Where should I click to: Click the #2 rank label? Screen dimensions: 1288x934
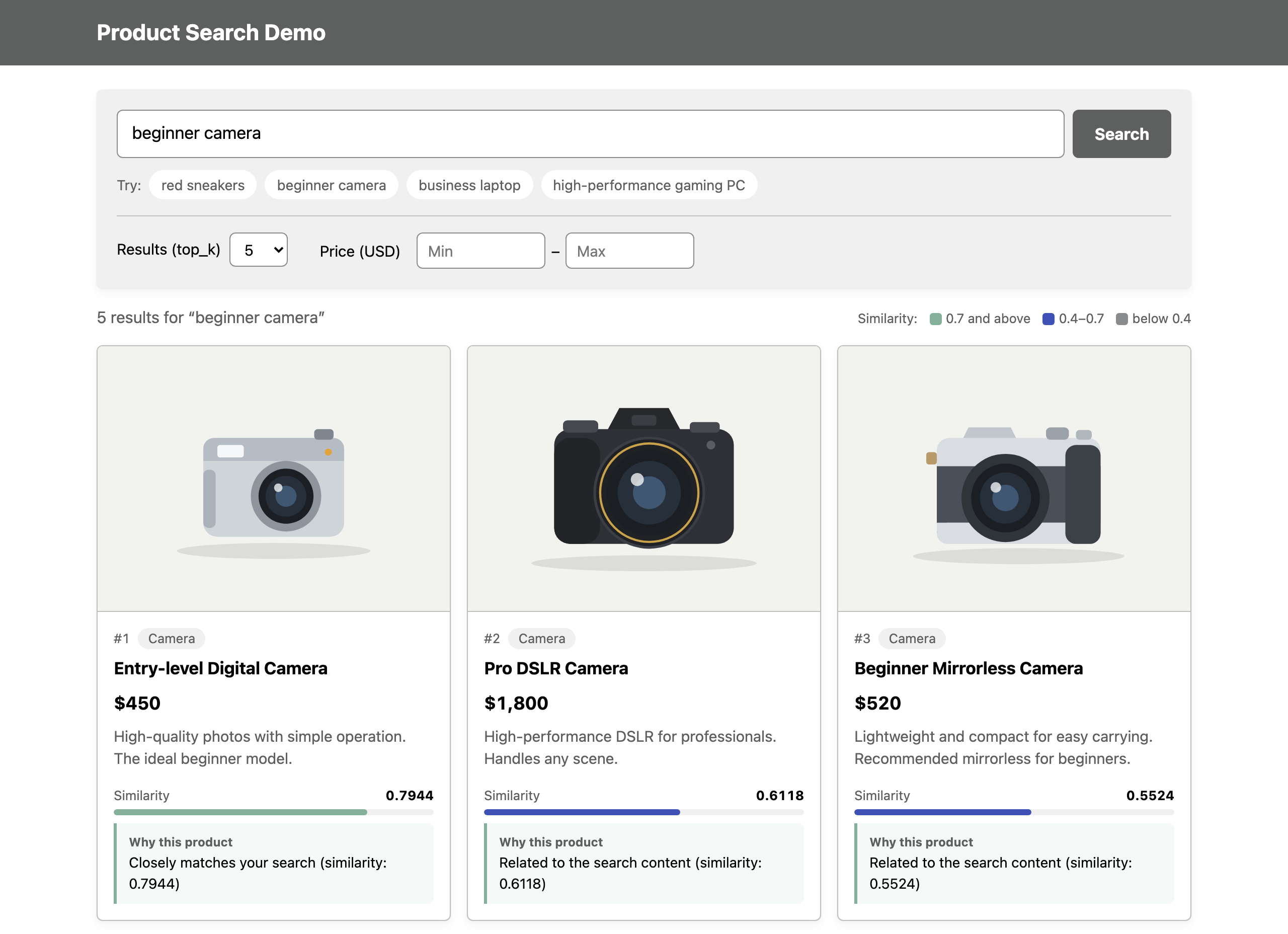coord(492,639)
